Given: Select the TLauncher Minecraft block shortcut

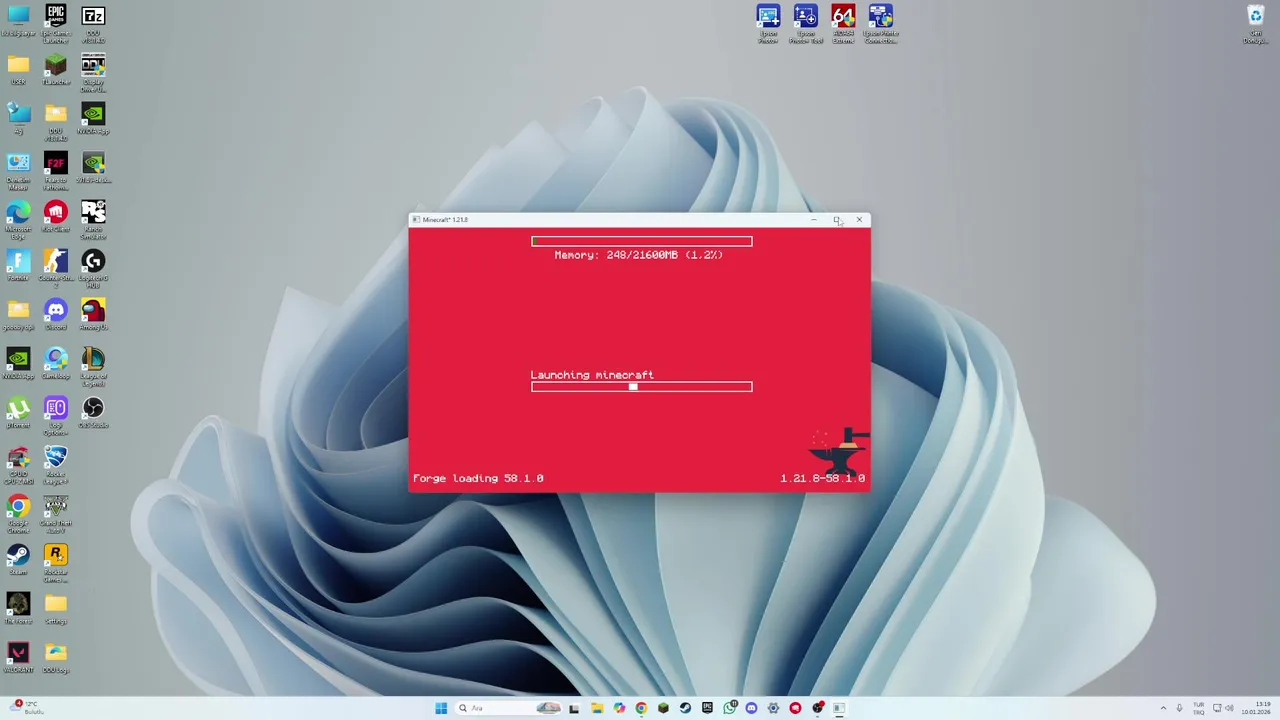Looking at the screenshot, I should pos(56,70).
